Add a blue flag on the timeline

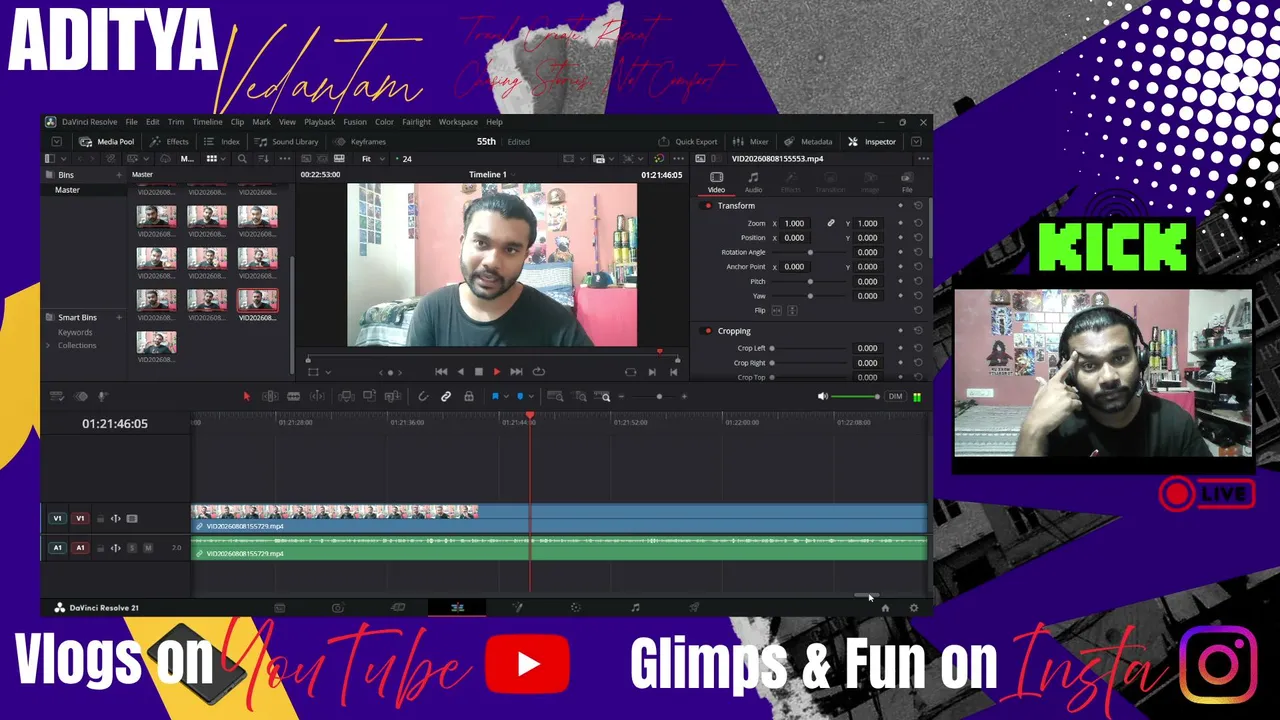click(x=494, y=397)
